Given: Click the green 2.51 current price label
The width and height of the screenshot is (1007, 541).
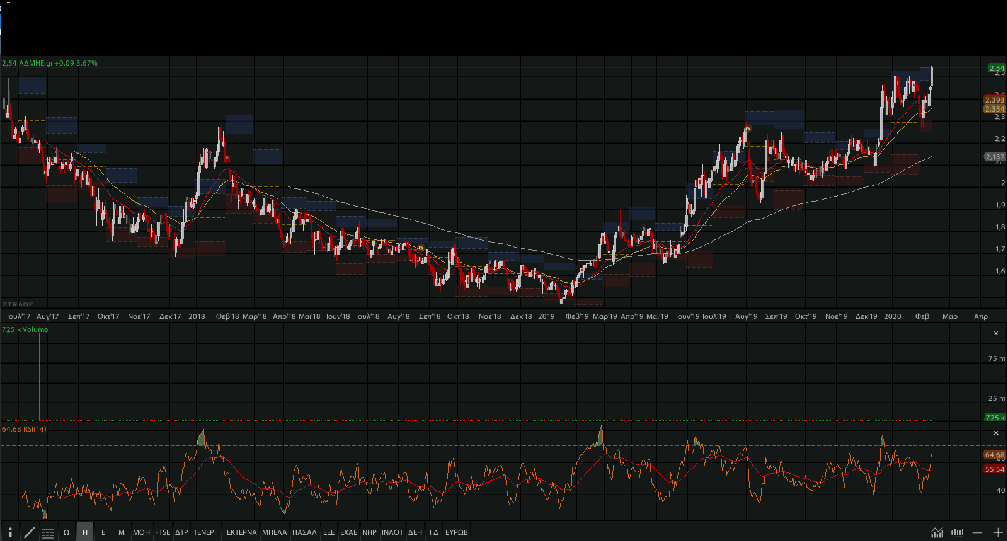Looking at the screenshot, I should (x=994, y=68).
